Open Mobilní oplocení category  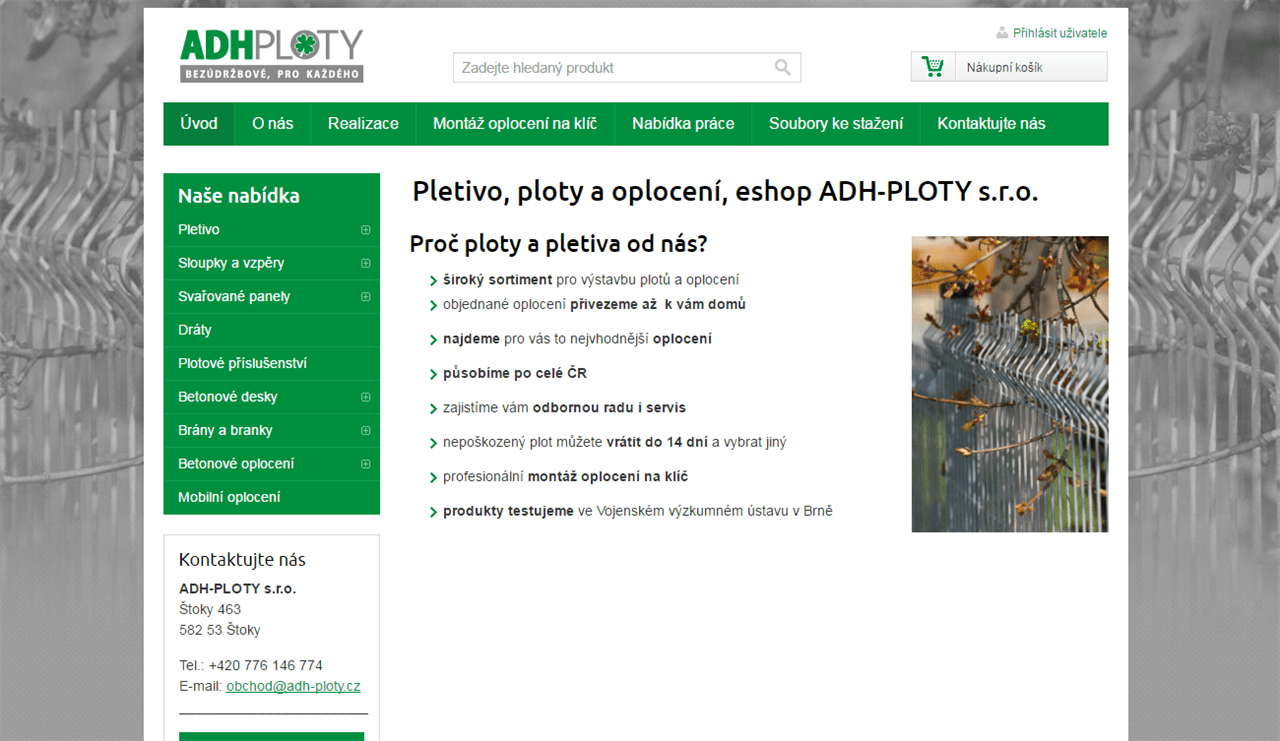[229, 498]
